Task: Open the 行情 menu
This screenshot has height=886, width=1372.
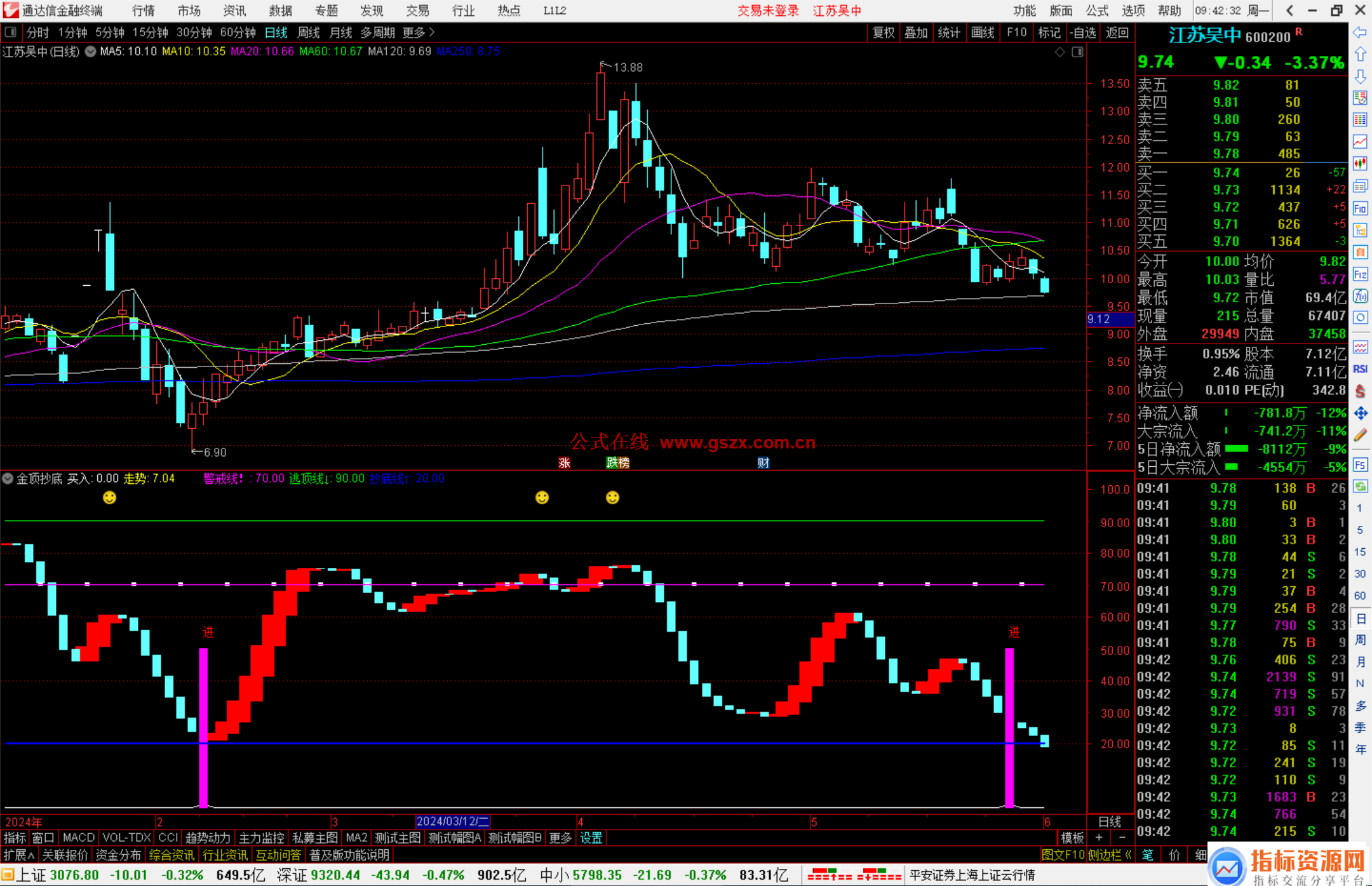Action: coord(144,11)
